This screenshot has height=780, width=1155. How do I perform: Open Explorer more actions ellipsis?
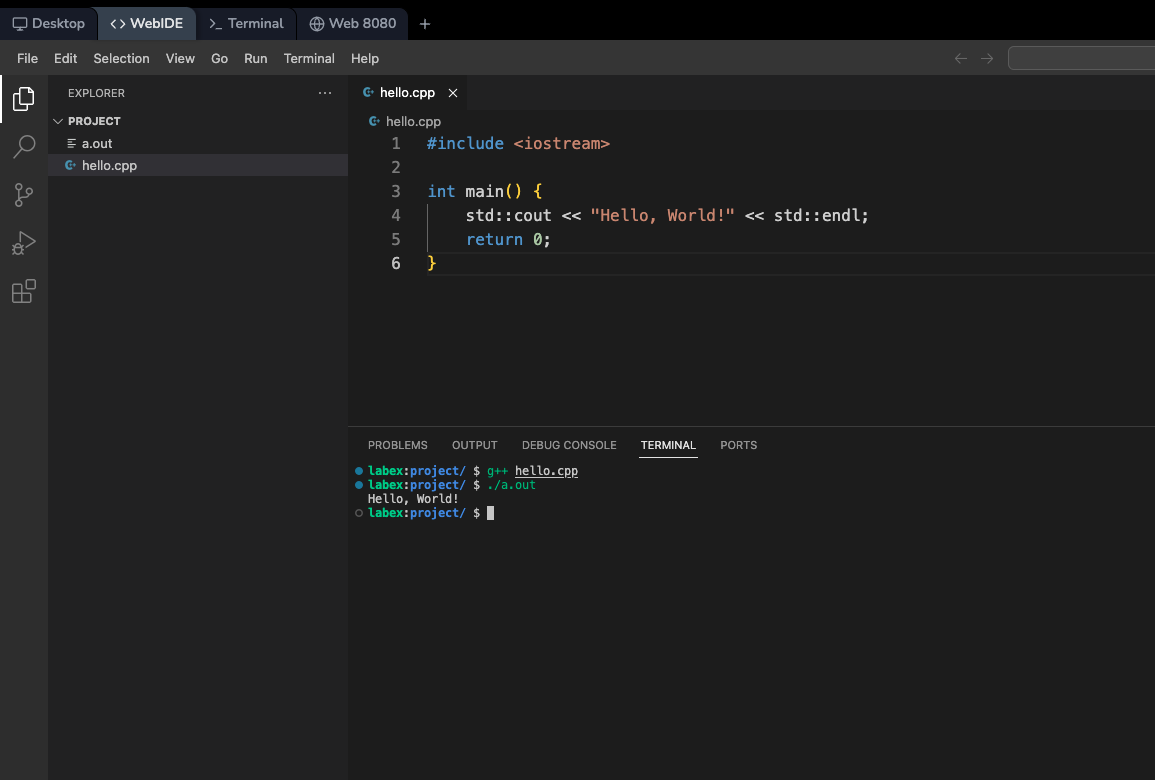pos(325,93)
